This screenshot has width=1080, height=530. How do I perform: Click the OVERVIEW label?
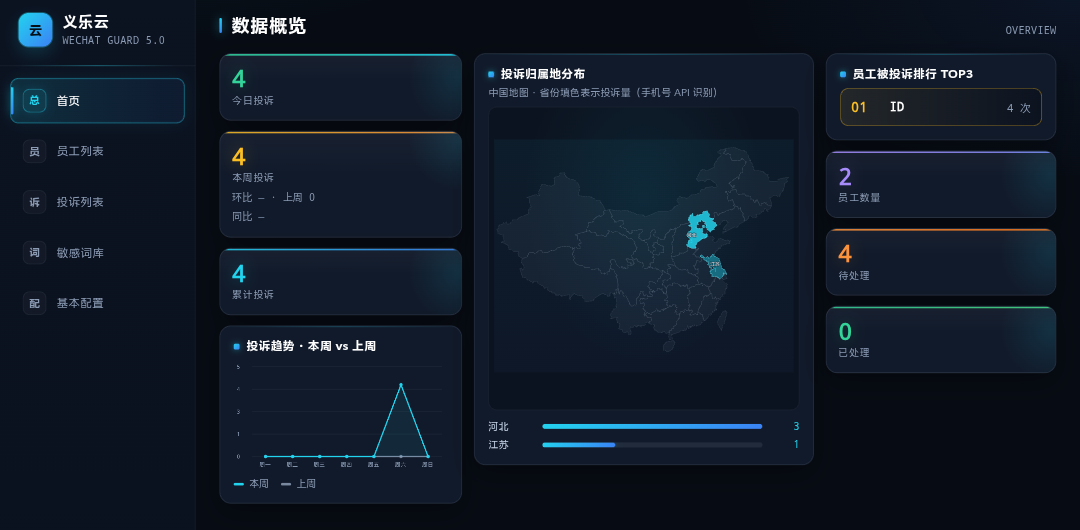[x=1030, y=30]
